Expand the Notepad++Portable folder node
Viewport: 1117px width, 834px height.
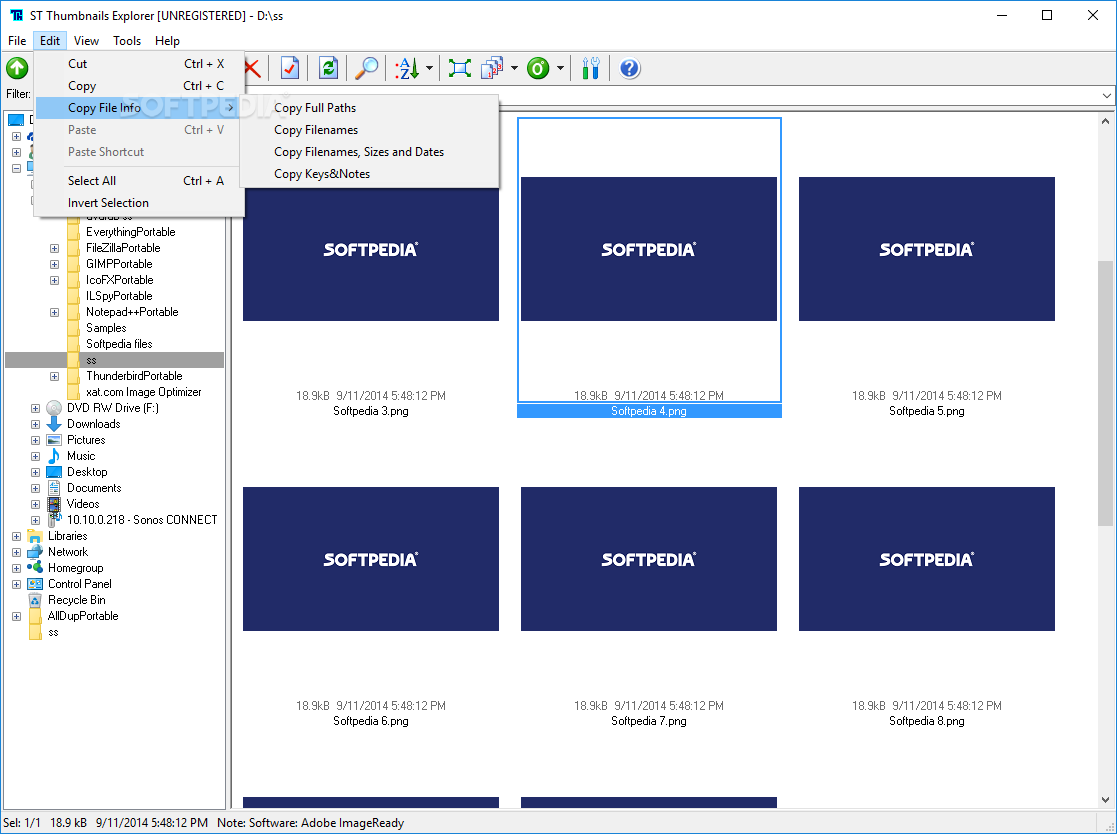click(54, 312)
